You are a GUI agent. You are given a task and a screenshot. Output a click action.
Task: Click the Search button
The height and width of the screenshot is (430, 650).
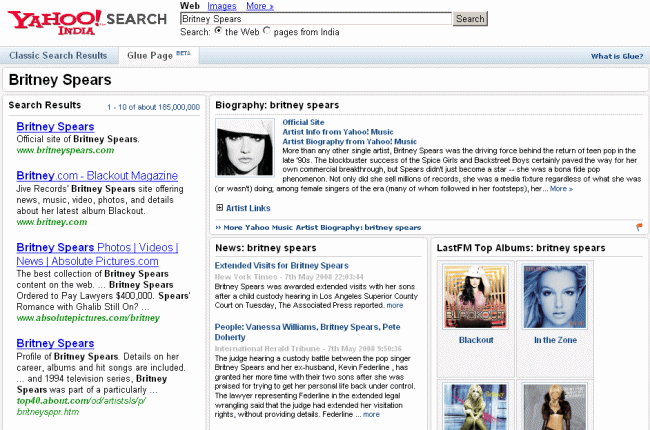(x=470, y=19)
